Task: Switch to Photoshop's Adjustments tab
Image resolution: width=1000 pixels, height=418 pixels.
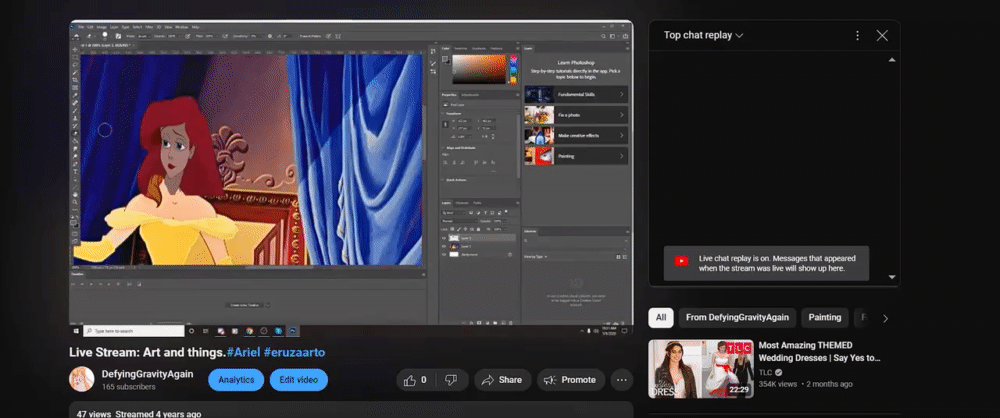Action: pos(470,95)
